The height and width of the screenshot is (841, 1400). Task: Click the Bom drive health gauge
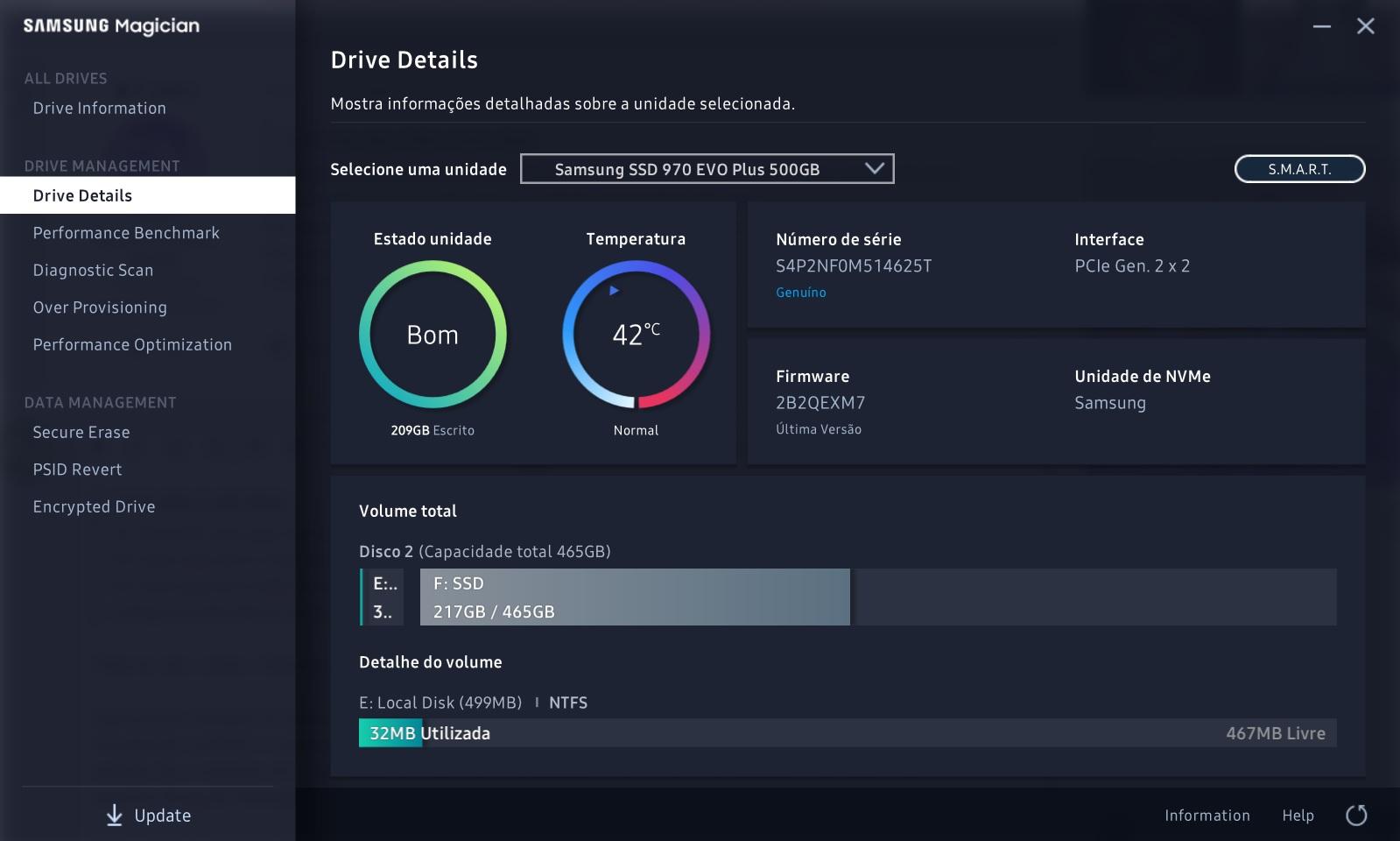coord(433,335)
